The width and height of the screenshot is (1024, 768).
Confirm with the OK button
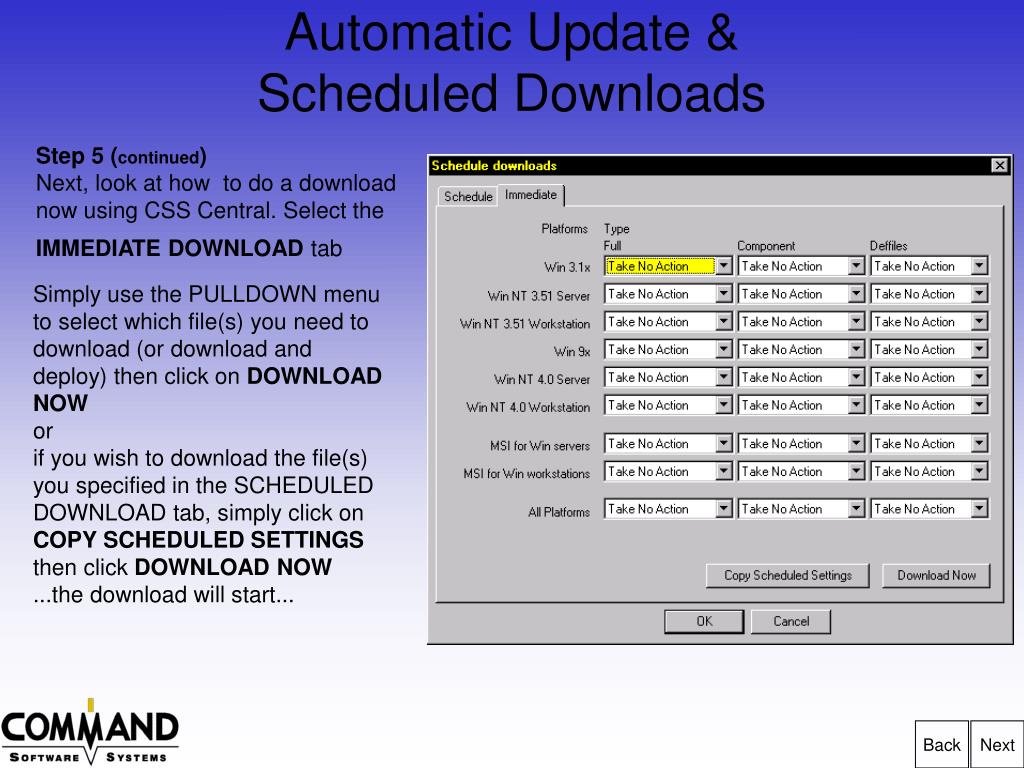(704, 622)
